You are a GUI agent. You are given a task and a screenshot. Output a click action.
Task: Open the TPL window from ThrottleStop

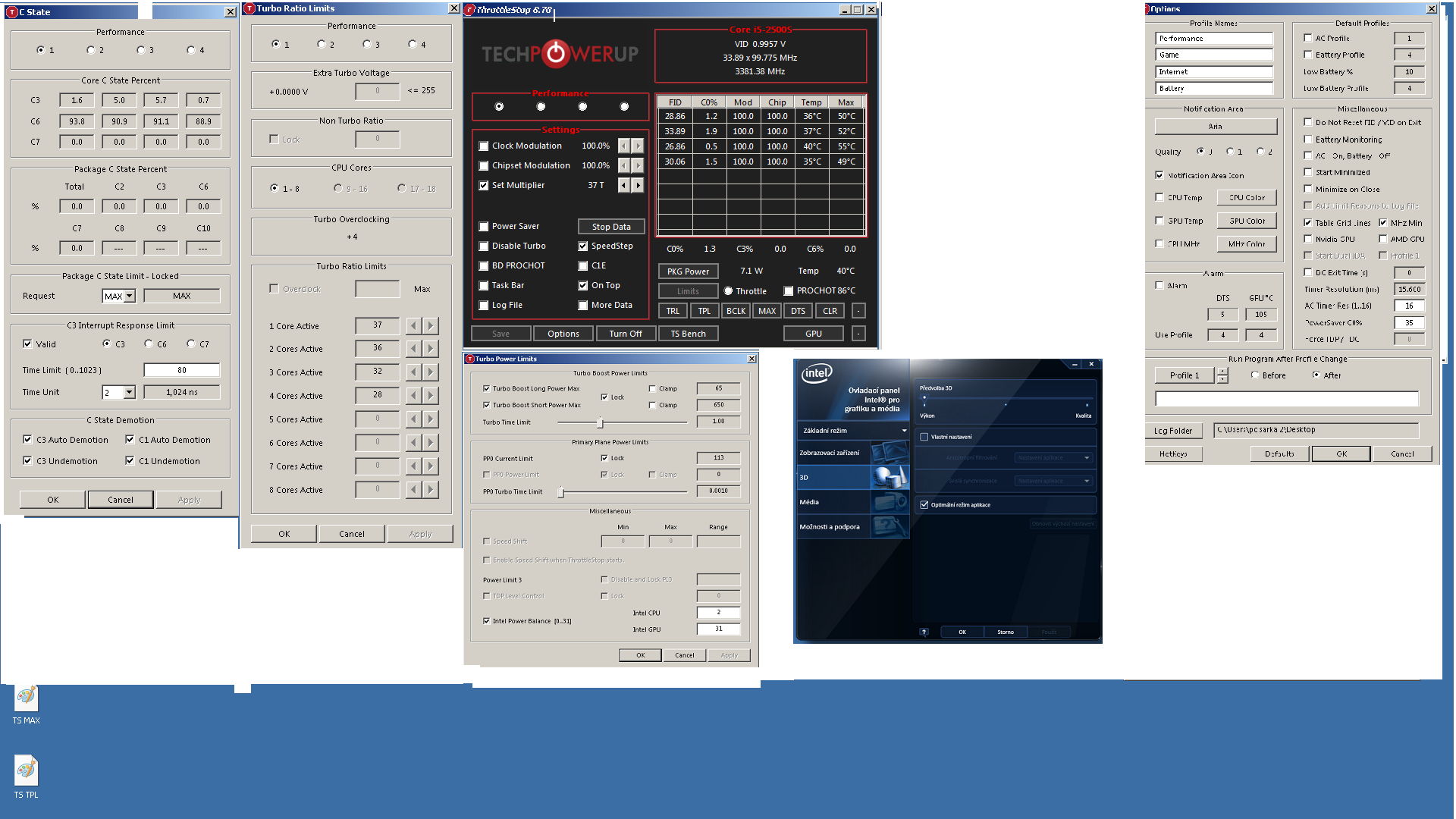[x=704, y=311]
